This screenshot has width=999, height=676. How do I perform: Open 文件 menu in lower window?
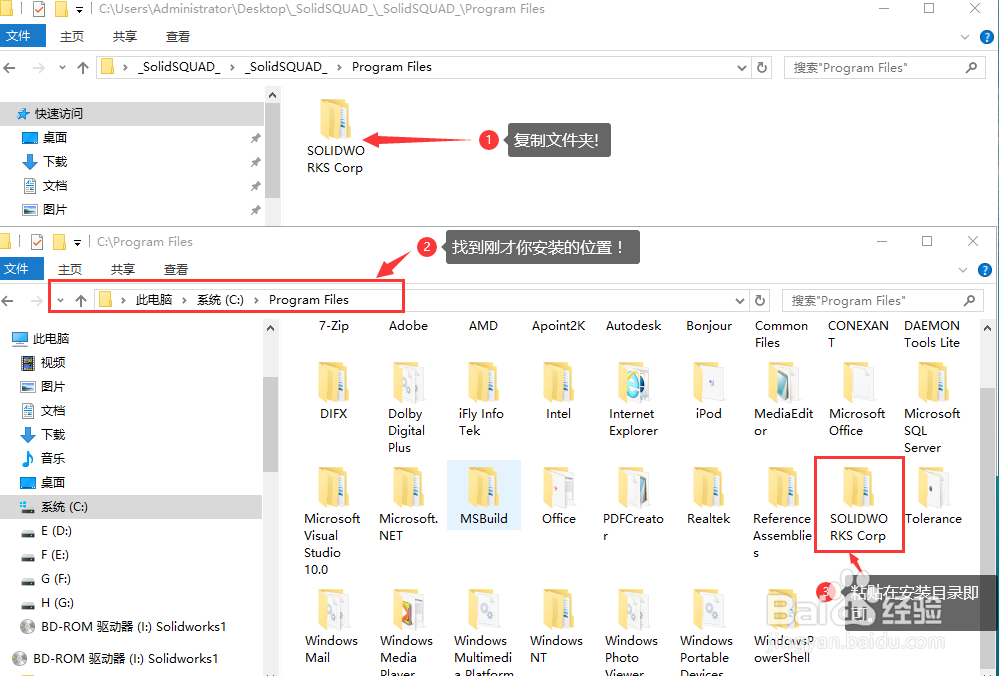21,269
